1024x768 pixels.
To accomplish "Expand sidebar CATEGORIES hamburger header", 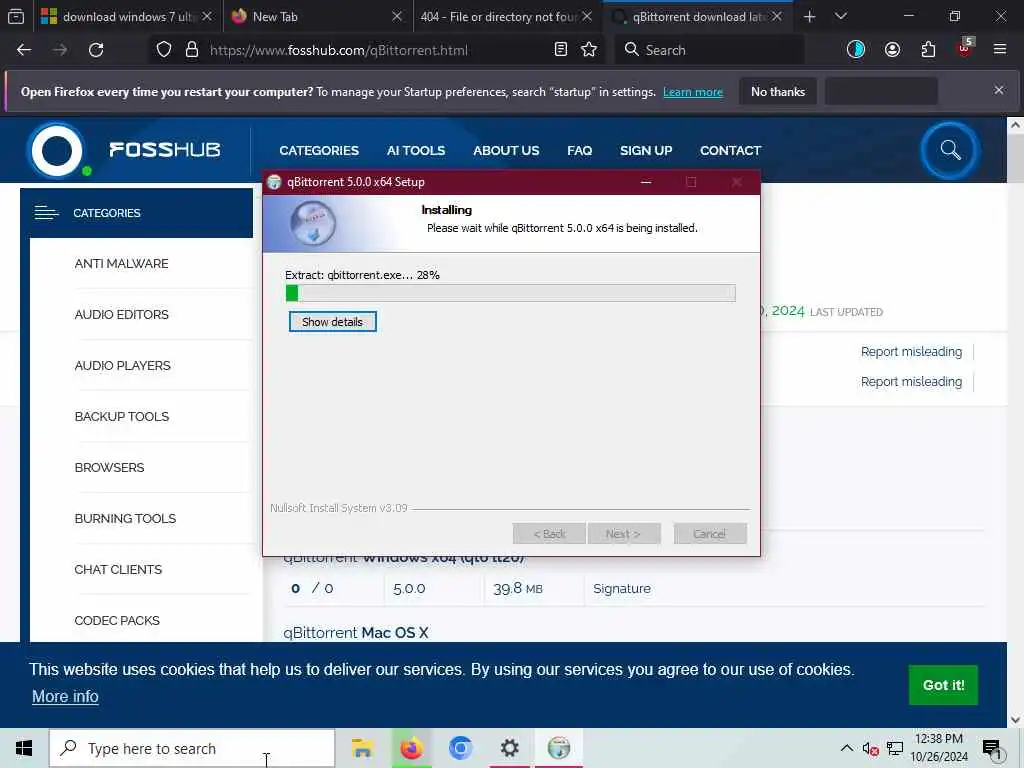I will pos(136,213).
